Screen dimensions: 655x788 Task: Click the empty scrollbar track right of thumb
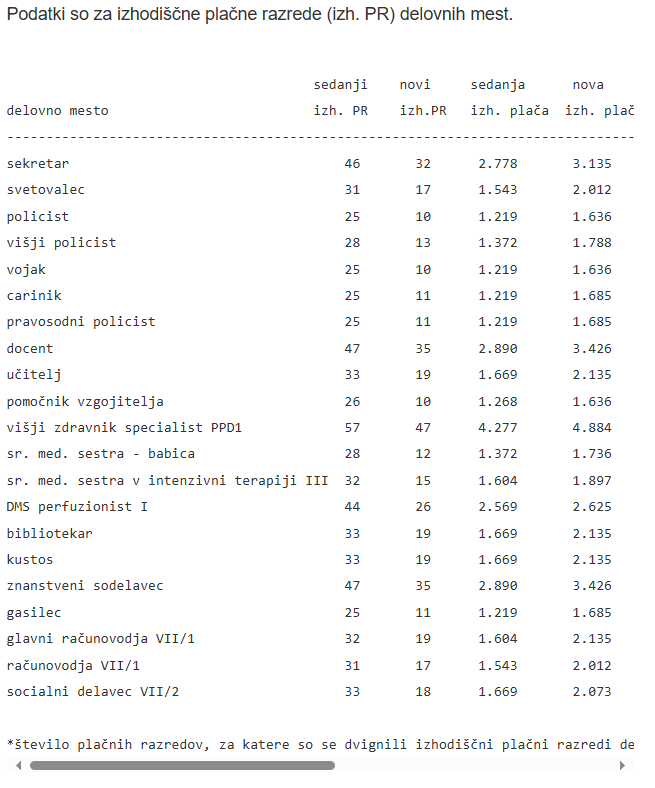[475, 765]
